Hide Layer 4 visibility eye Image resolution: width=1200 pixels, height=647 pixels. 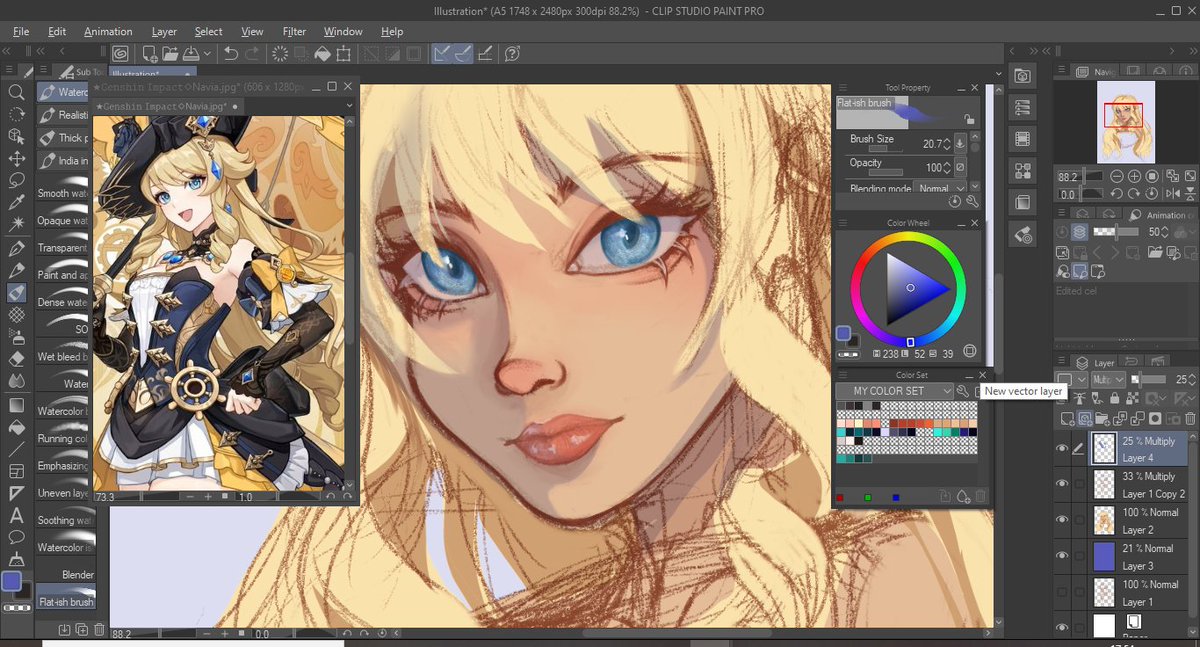[x=1062, y=449]
